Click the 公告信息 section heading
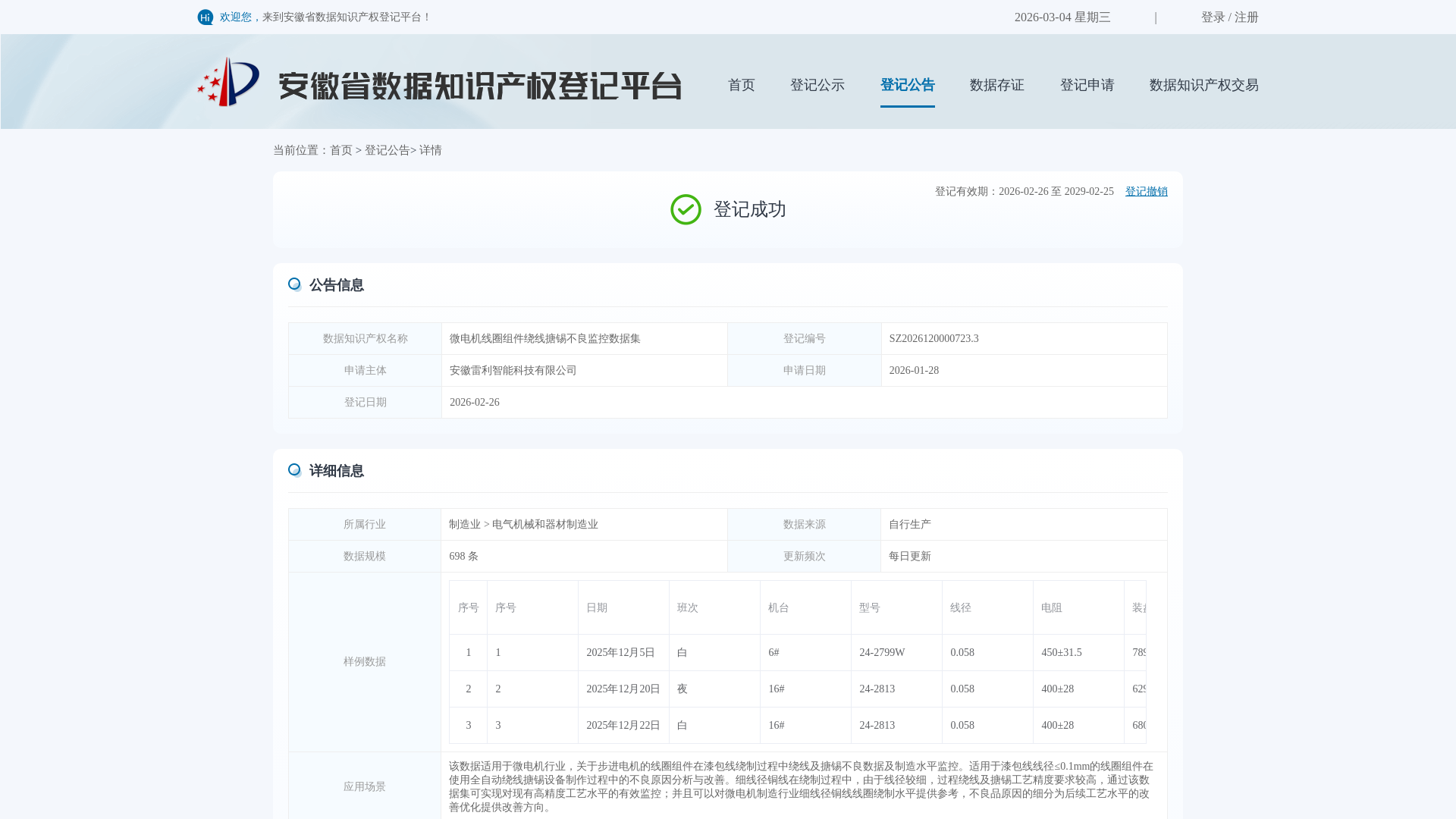1456x819 pixels. coord(336,285)
